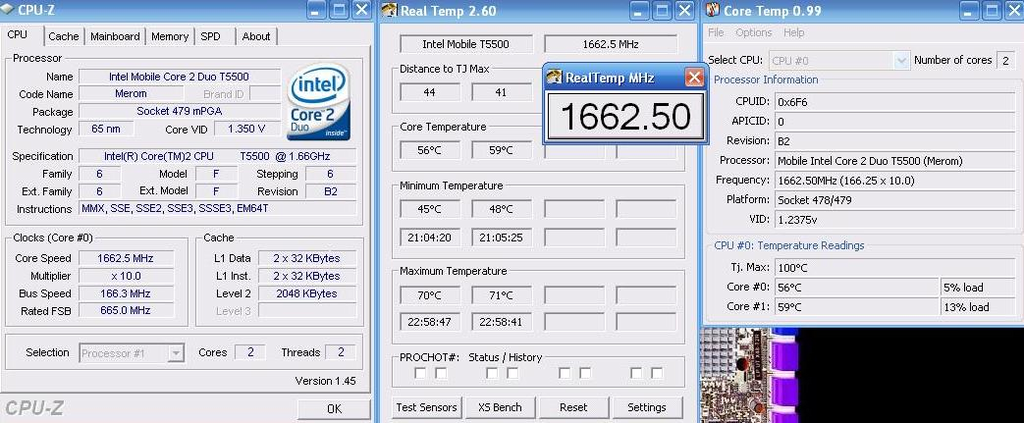
Task: Click the Intel Mobile T5500 field in Real Temp
Action: pyautogui.click(x=466, y=44)
